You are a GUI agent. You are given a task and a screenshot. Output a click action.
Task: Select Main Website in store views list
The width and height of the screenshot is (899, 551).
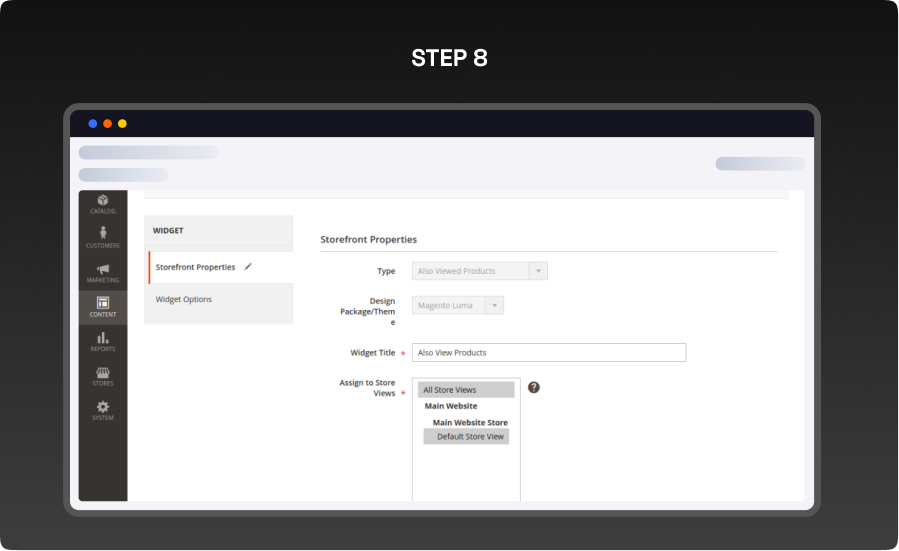coord(451,406)
